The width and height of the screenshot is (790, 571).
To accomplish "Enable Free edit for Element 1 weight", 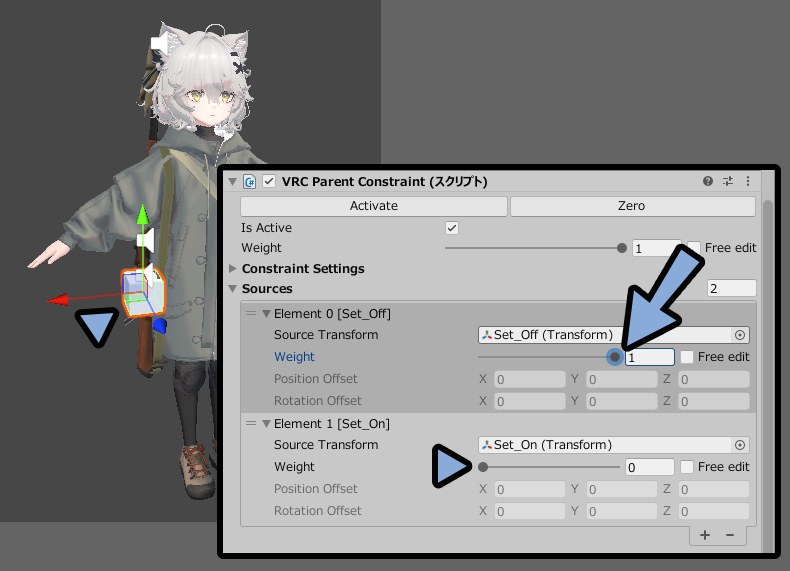I will coord(687,467).
